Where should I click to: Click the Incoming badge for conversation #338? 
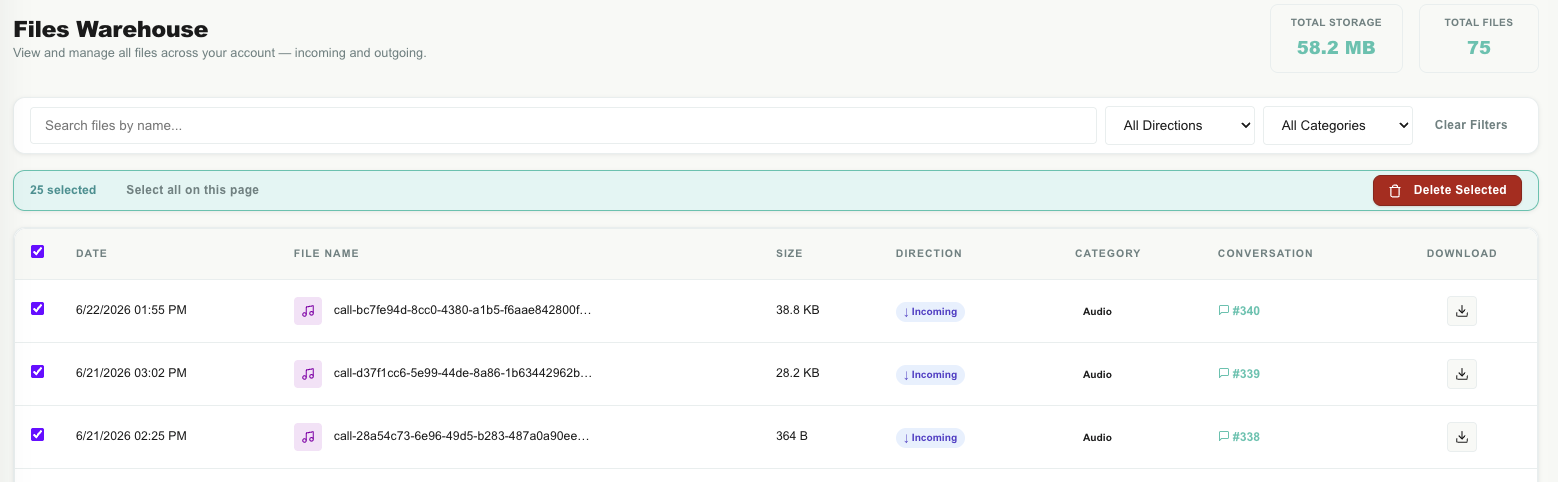coord(930,438)
